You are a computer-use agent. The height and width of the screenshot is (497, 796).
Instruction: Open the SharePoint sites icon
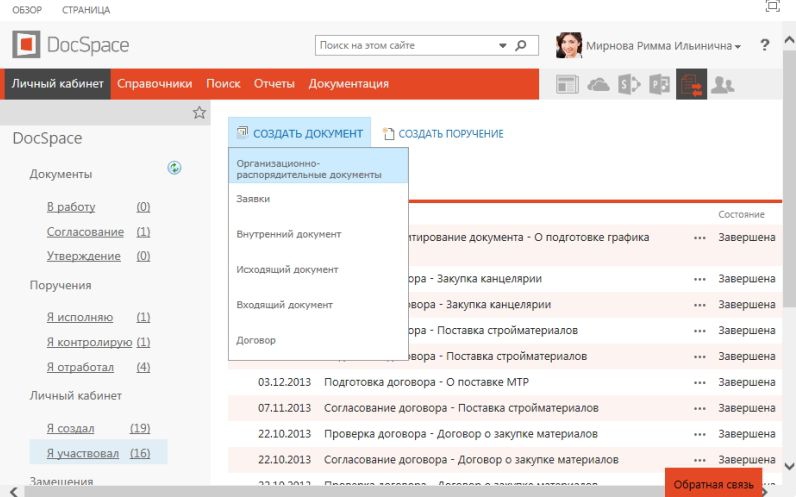pos(629,84)
